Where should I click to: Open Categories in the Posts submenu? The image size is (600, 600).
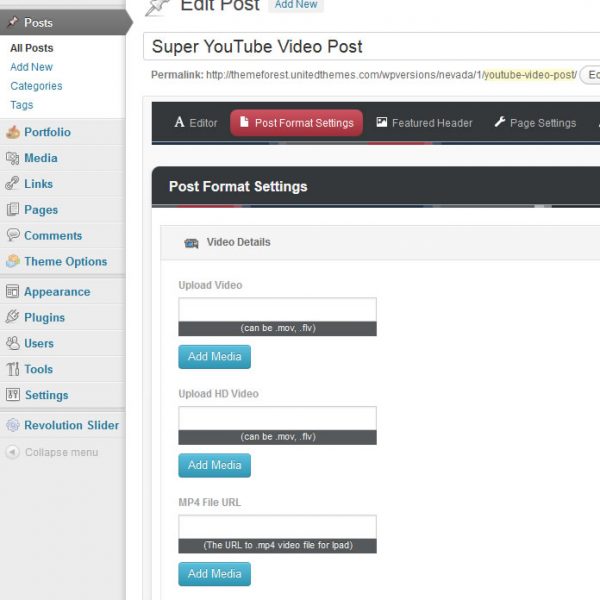pyautogui.click(x=36, y=86)
